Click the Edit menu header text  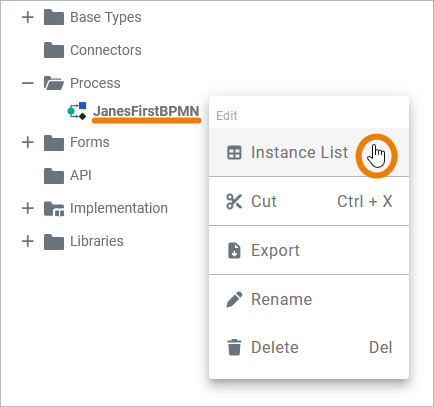[x=227, y=116]
